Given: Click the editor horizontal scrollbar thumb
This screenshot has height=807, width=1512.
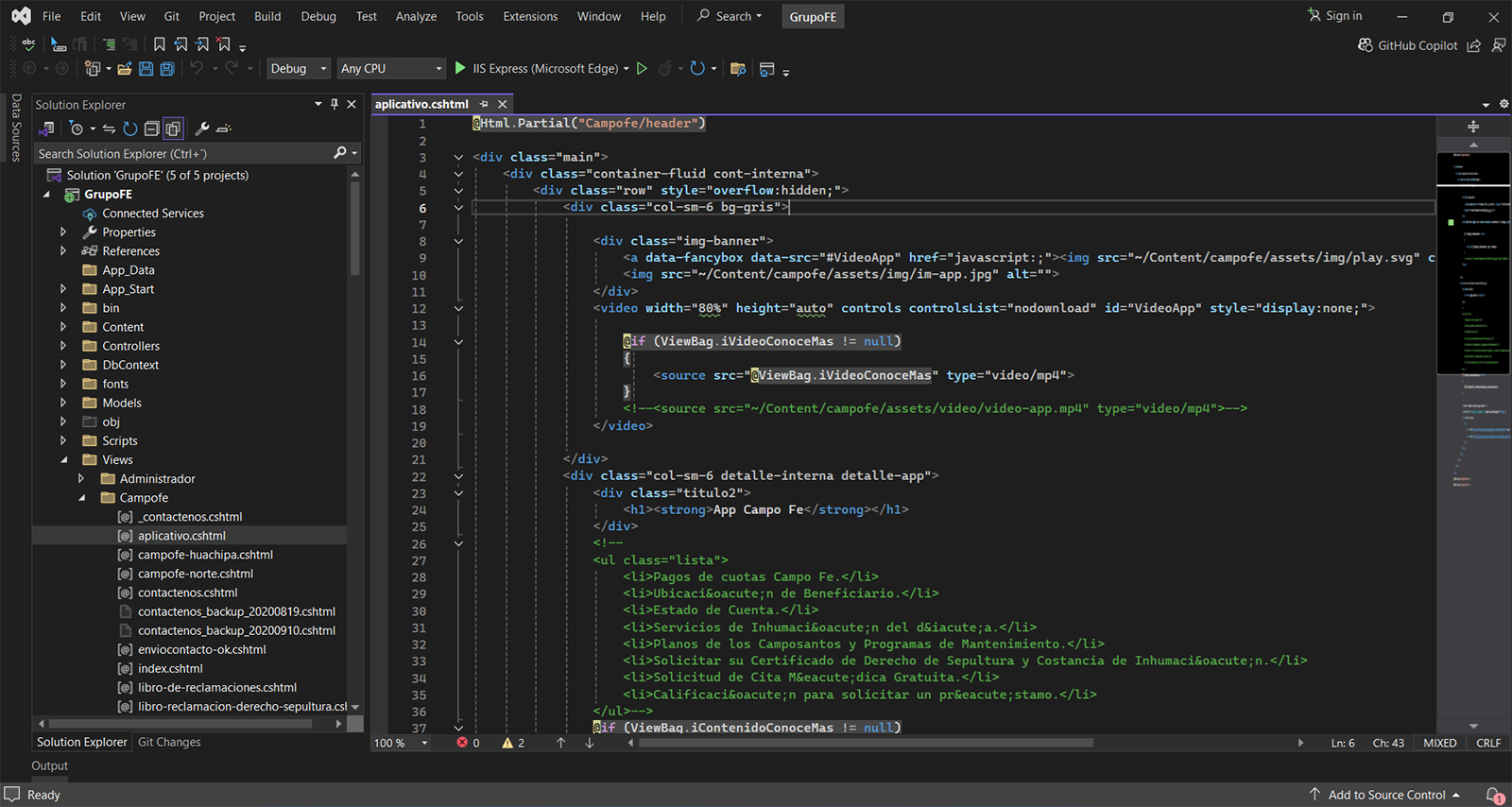Looking at the screenshot, I should coord(865,743).
